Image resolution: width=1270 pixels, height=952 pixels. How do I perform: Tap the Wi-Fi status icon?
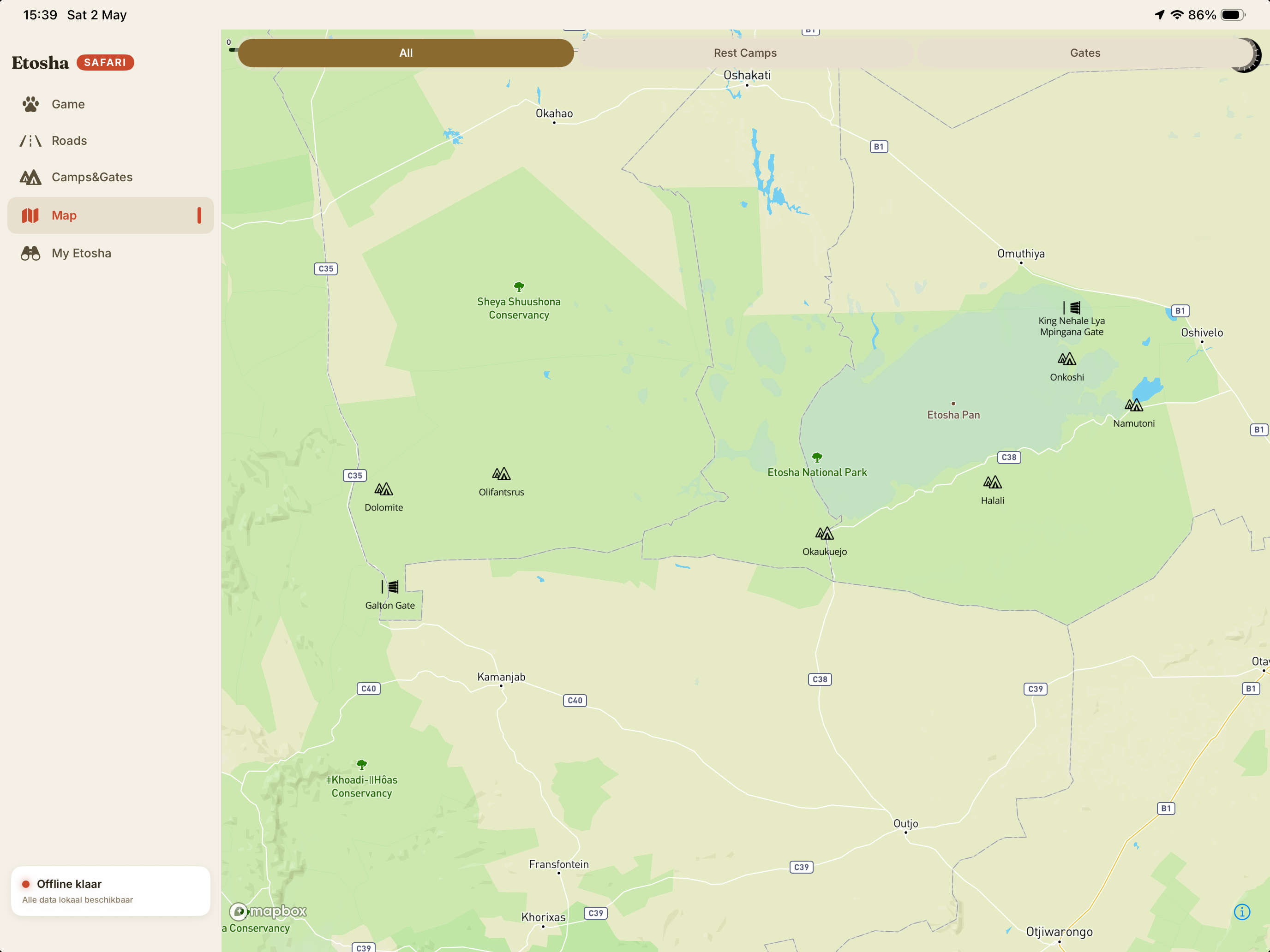click(x=1178, y=15)
